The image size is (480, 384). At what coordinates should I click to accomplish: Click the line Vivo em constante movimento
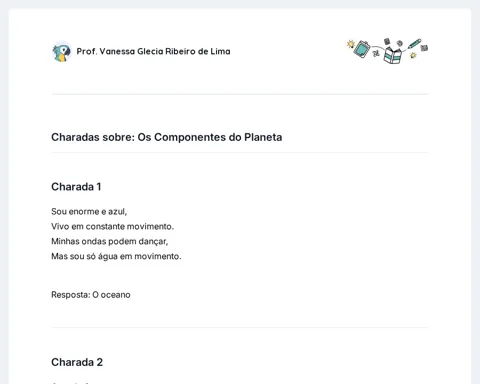point(113,227)
